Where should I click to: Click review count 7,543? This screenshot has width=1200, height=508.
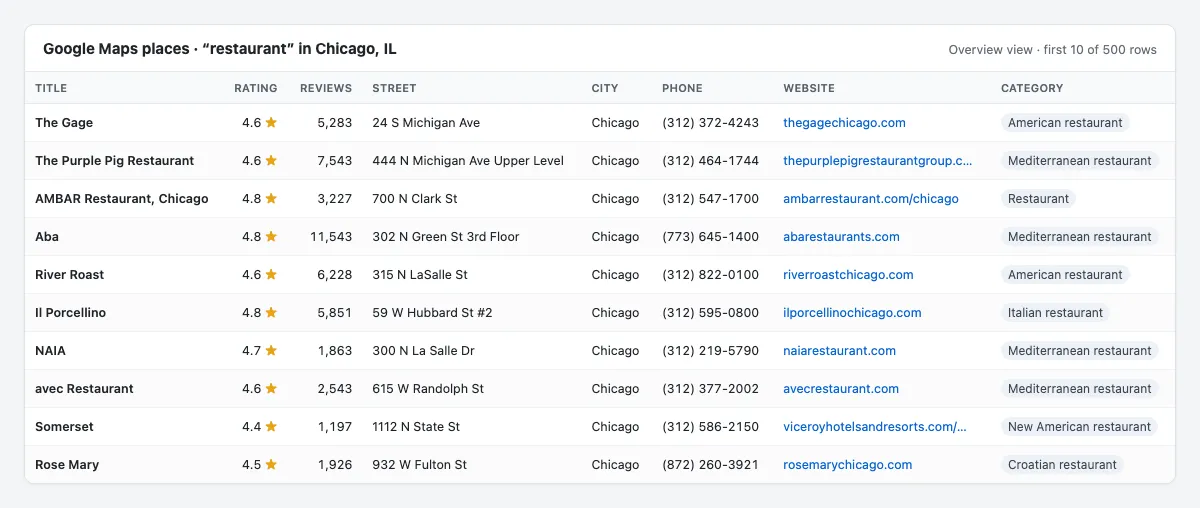tap(335, 161)
